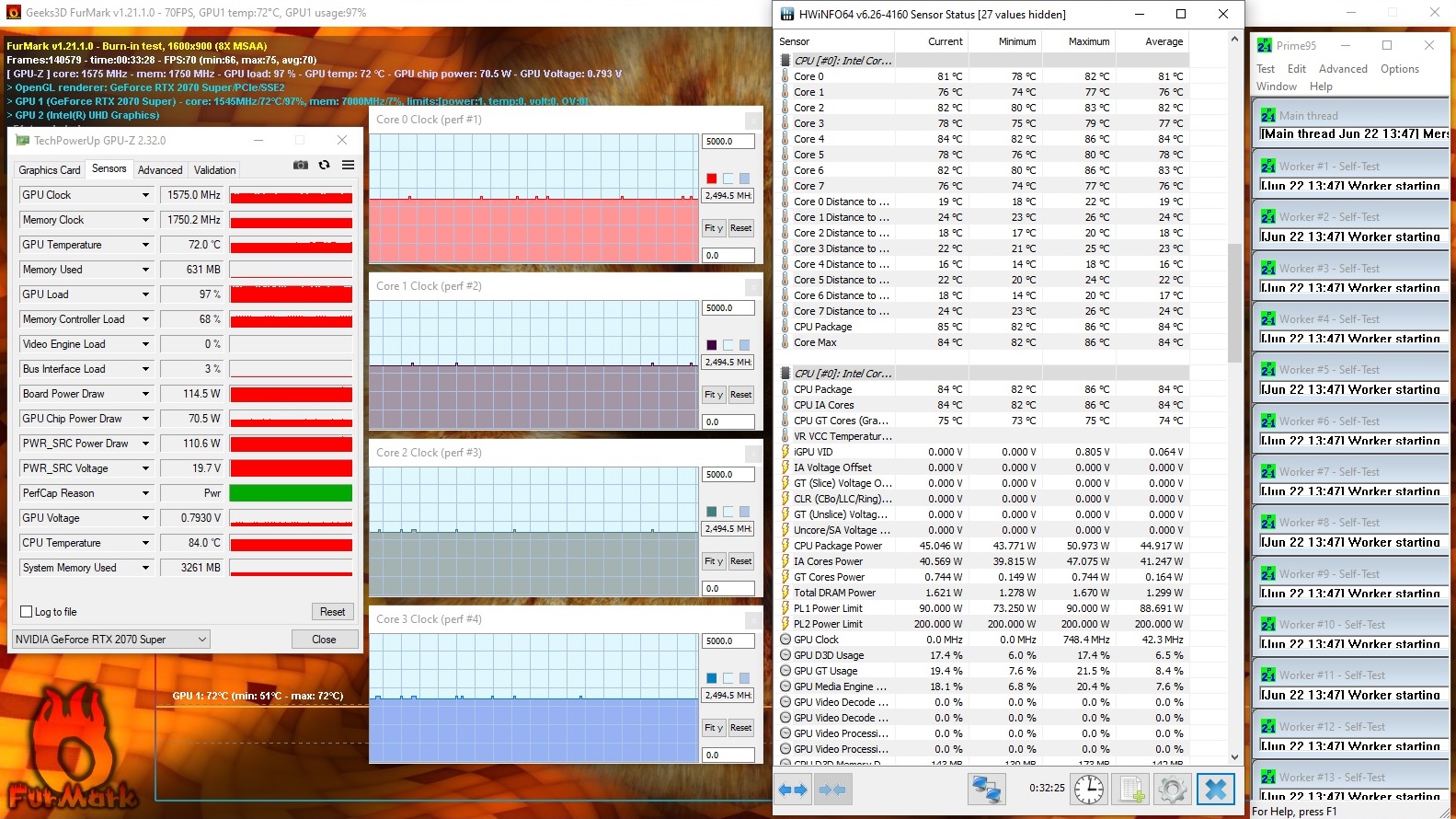Click the thermometer icon beside Core 0
The height and width of the screenshot is (819, 1456).
(785, 76)
